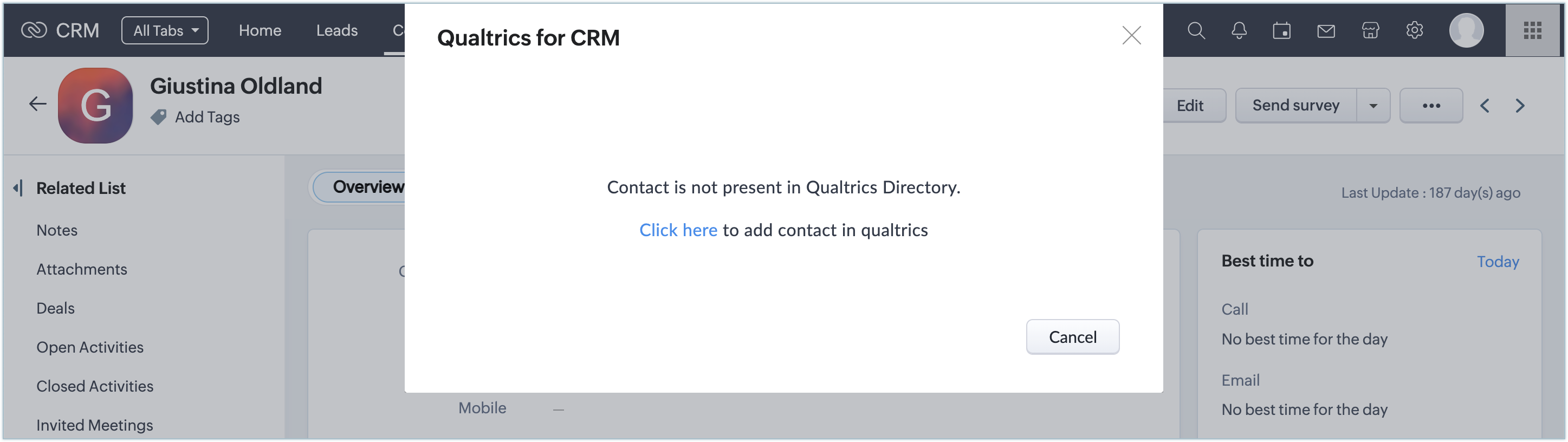Open the mail envelope icon
The height and width of the screenshot is (442, 1568).
click(1326, 30)
